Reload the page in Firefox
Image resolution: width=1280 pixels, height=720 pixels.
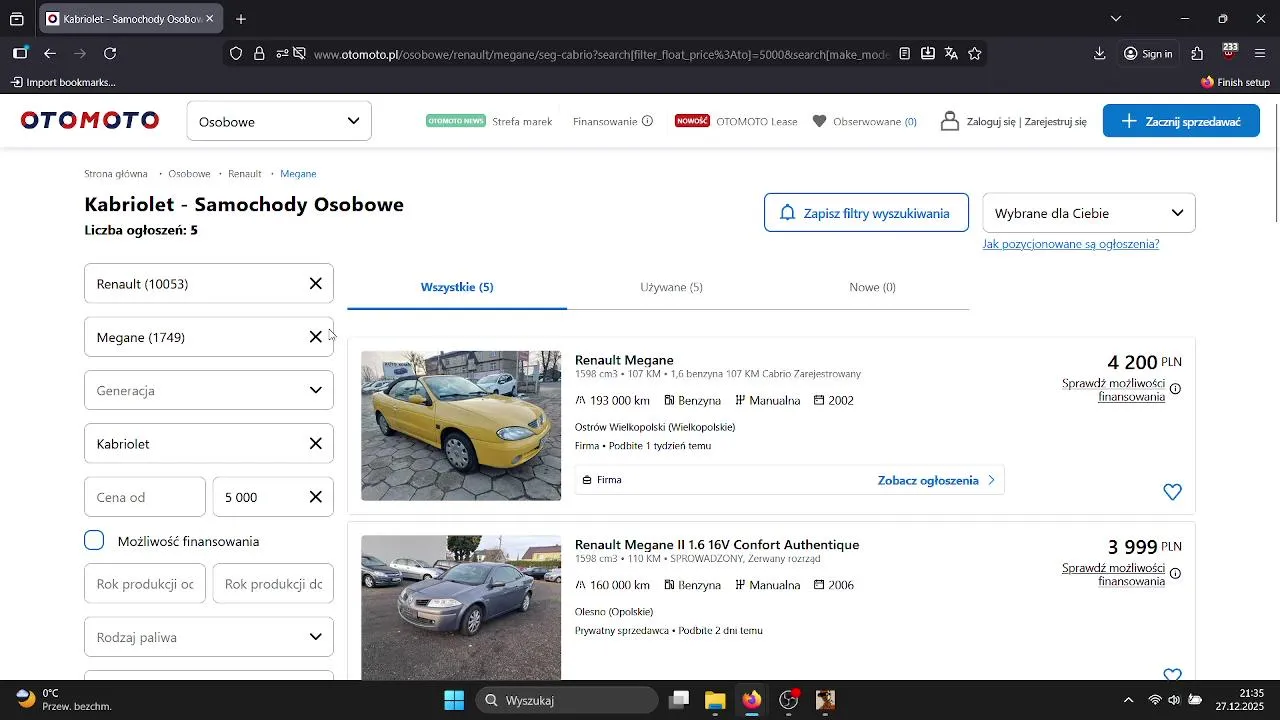110,54
